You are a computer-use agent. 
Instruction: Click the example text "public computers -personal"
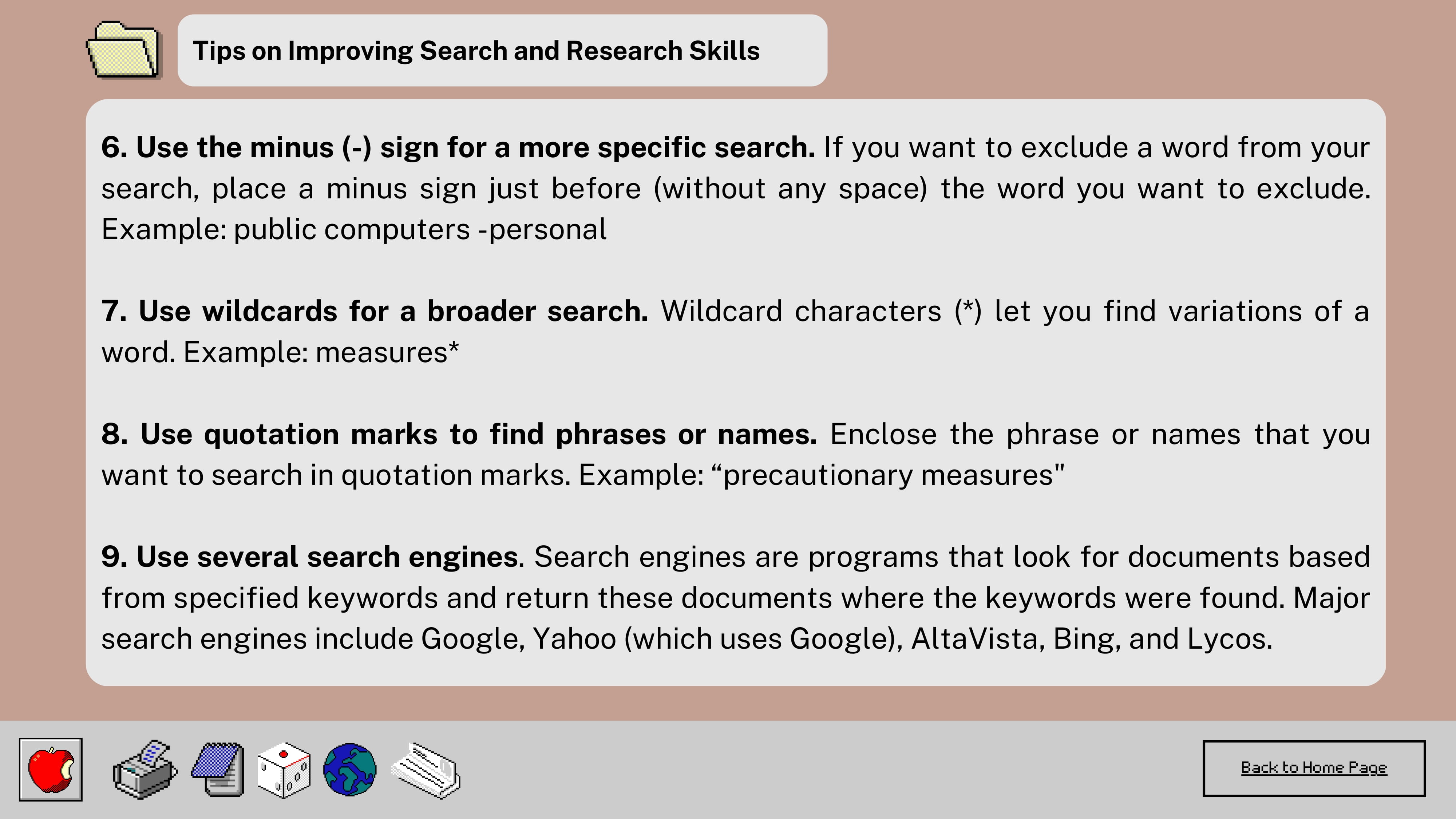pyautogui.click(x=419, y=229)
